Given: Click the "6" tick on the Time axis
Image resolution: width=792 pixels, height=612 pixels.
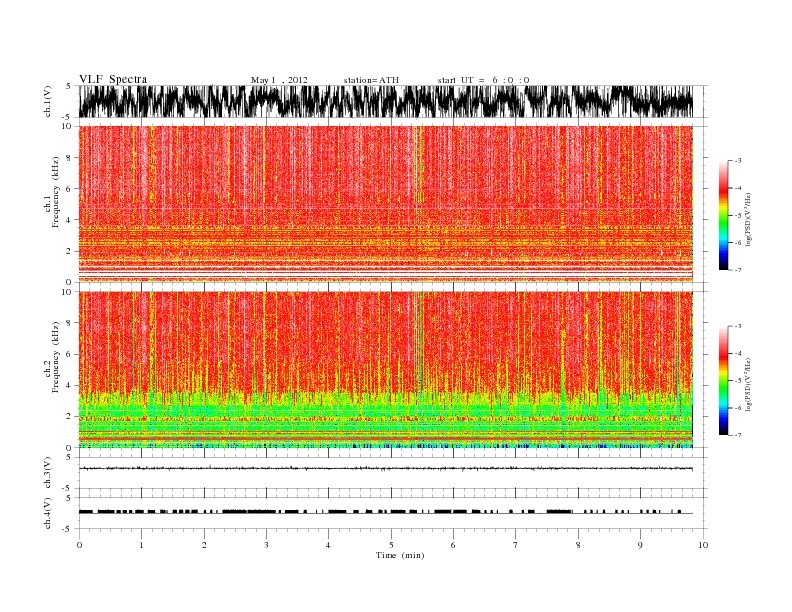Looking at the screenshot, I should click(453, 545).
